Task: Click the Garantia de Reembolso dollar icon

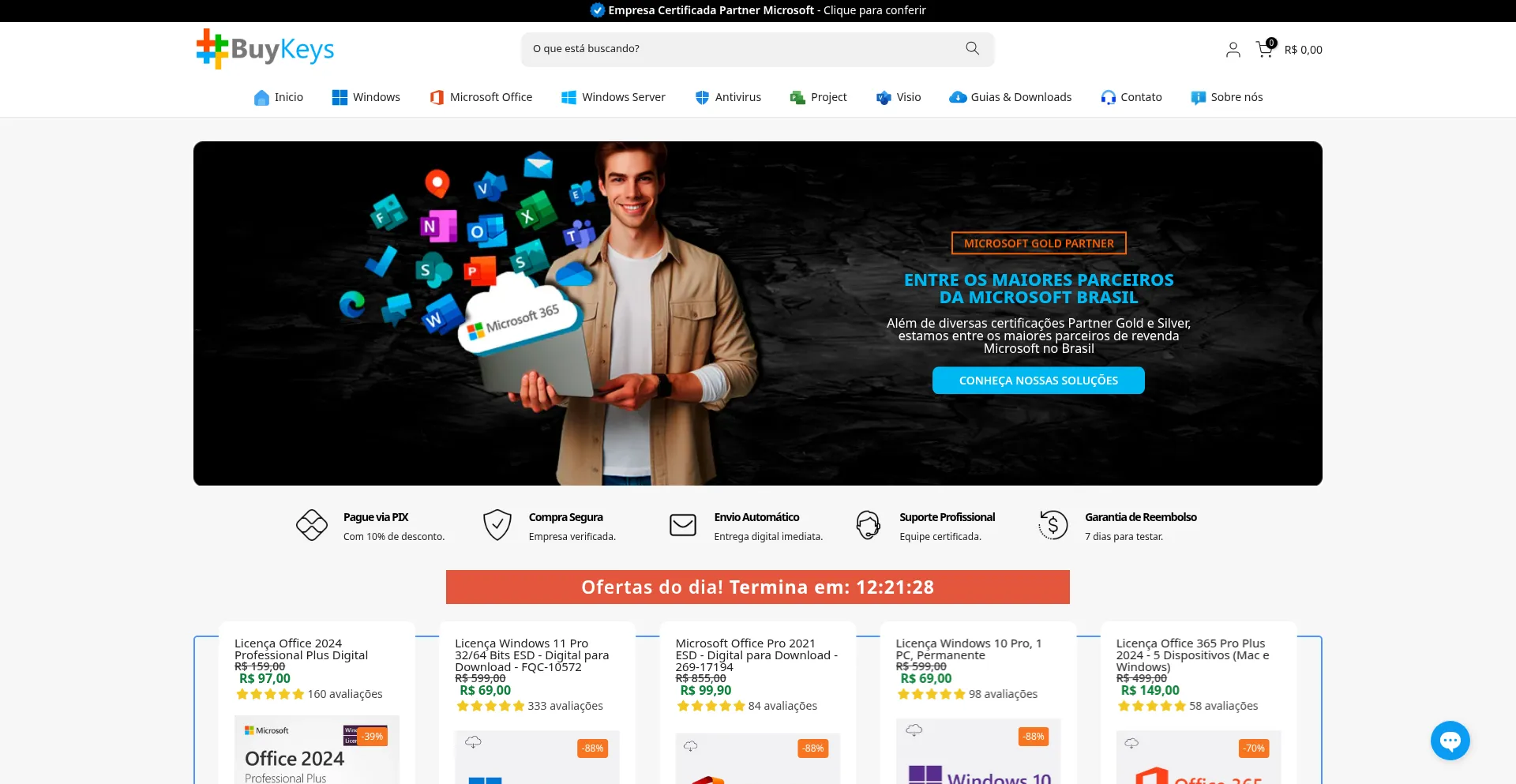Action: tap(1053, 525)
